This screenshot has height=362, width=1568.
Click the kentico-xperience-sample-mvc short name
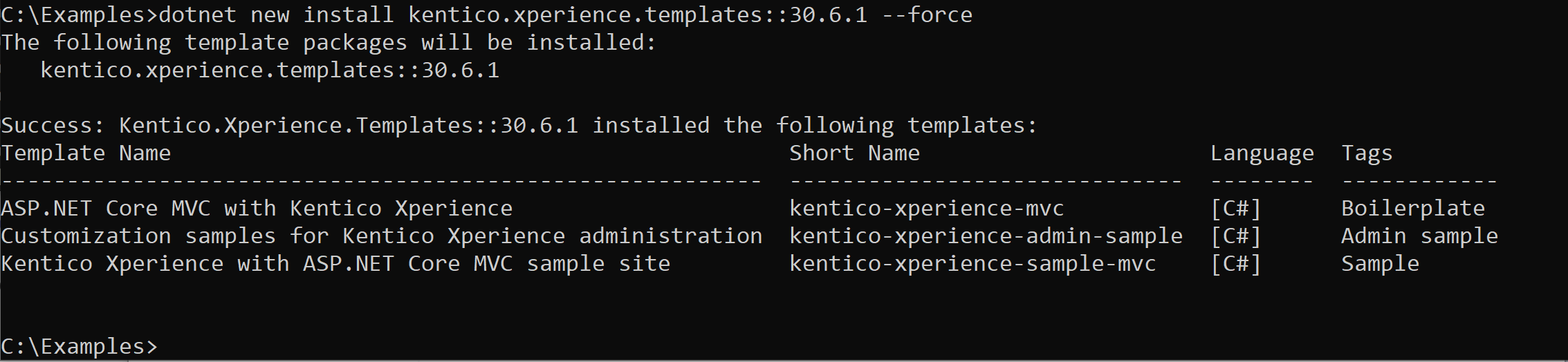[x=972, y=263]
